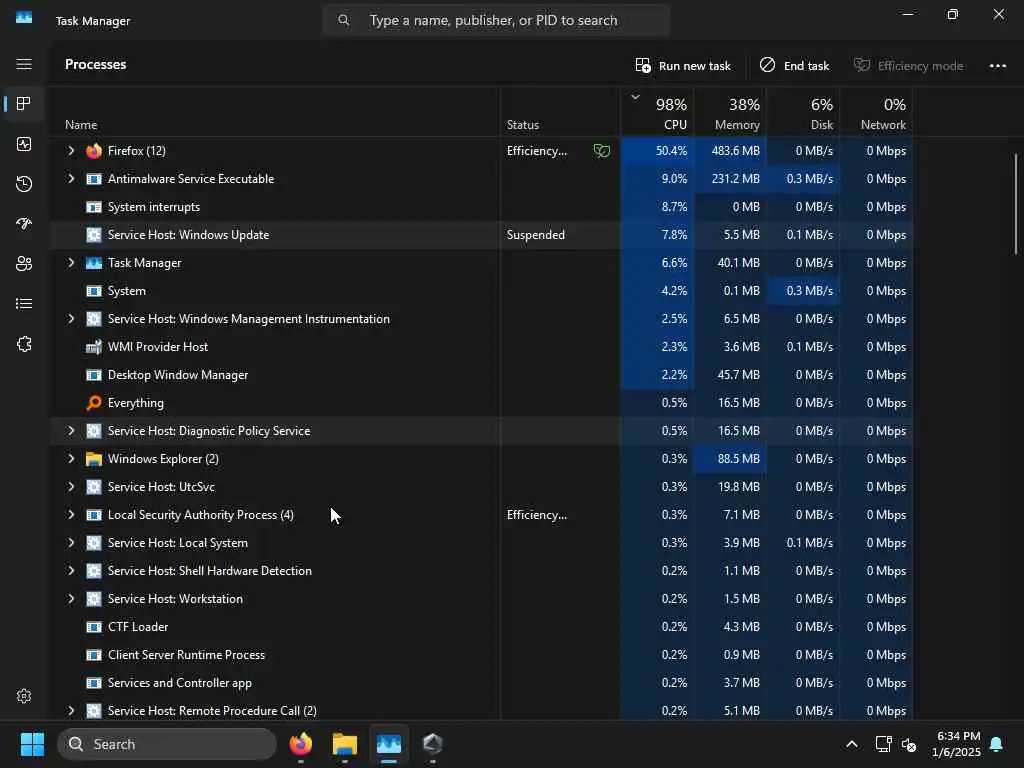Expand the Task Manager process row
The width and height of the screenshot is (1024, 768).
pos(71,263)
